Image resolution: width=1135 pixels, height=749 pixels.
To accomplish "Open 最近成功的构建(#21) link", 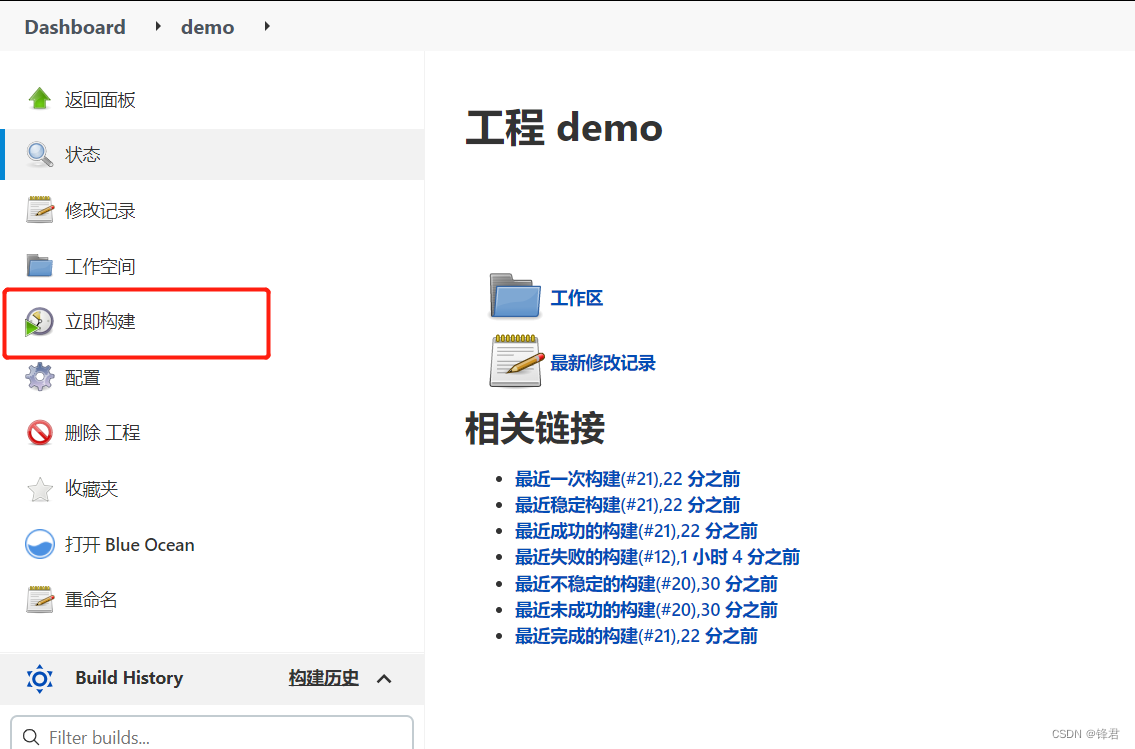I will click(636, 531).
